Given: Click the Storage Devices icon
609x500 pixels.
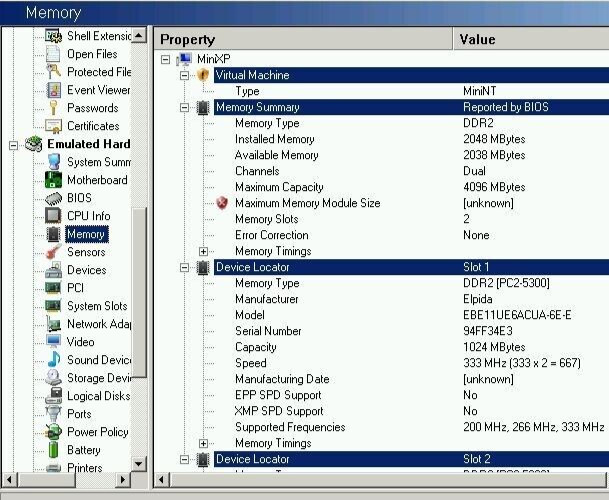Looking at the screenshot, I should click(53, 378).
